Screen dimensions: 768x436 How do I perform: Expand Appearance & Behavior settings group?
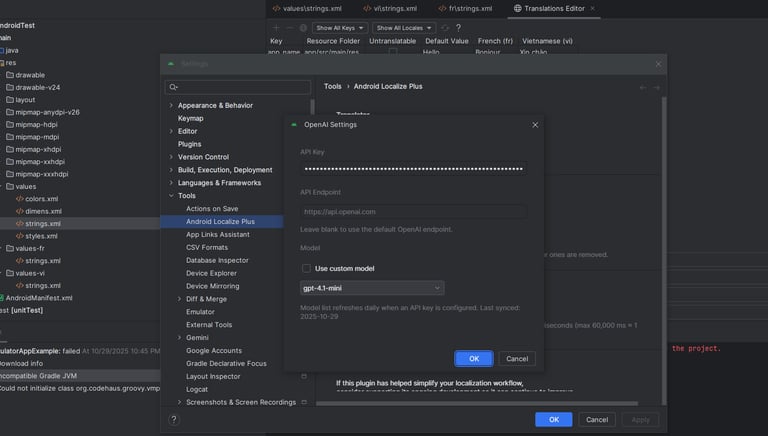pyautogui.click(x=171, y=105)
